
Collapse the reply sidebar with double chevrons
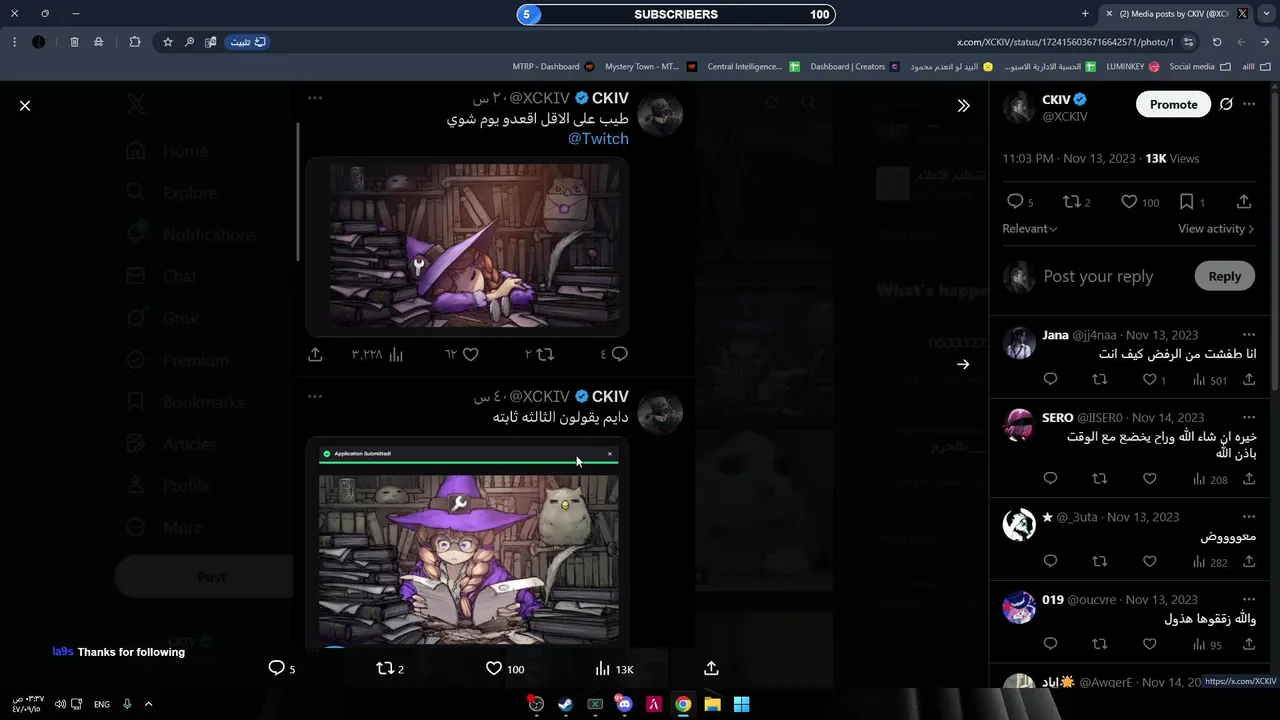(963, 105)
